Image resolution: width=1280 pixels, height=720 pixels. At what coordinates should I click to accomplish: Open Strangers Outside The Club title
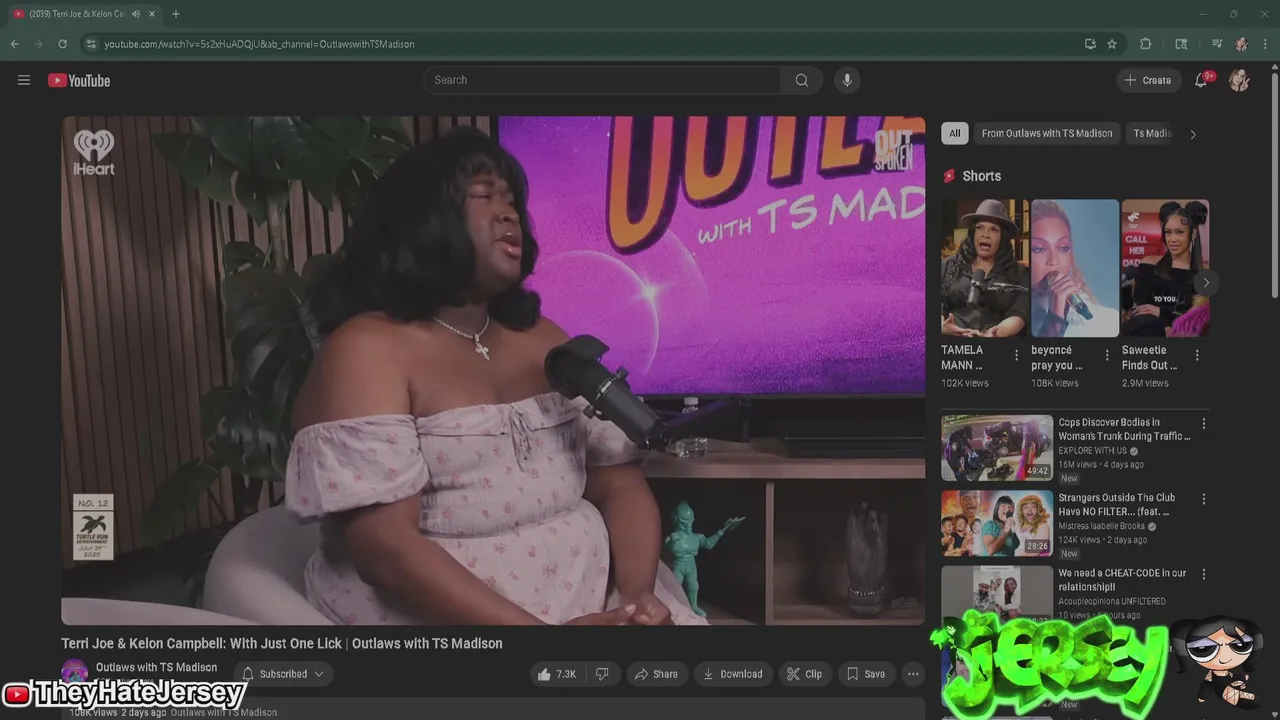click(1117, 504)
